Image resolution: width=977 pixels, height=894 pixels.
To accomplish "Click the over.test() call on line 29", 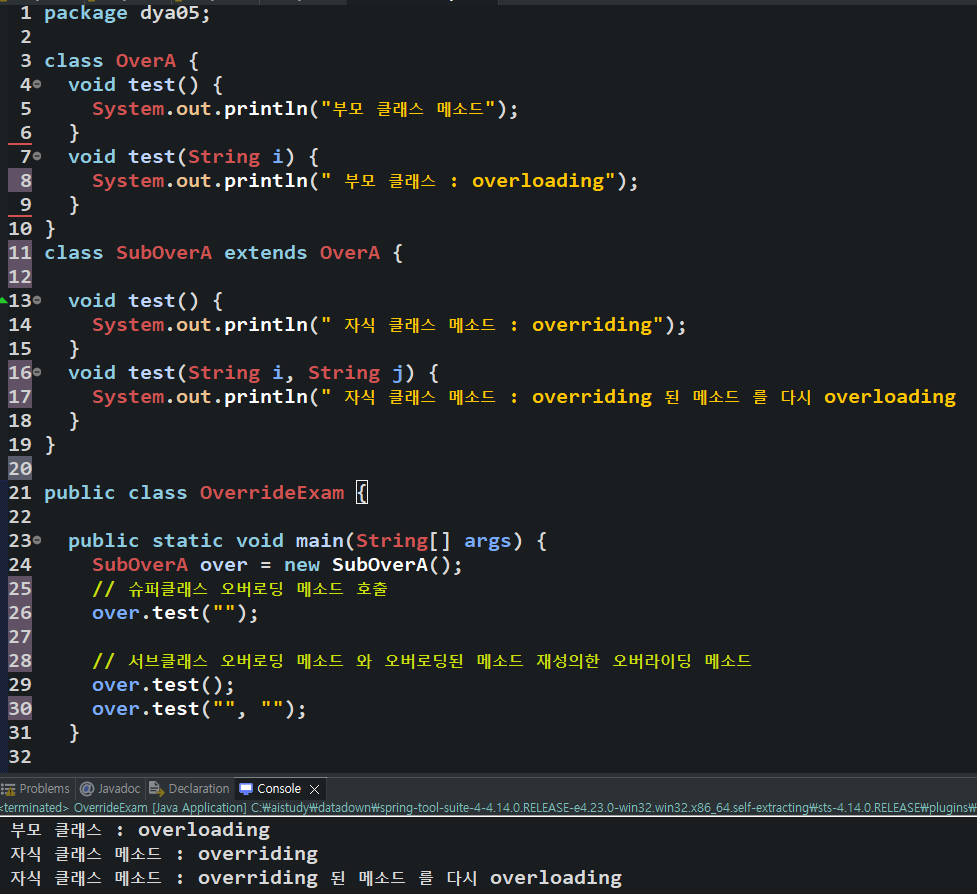I will click(163, 685).
